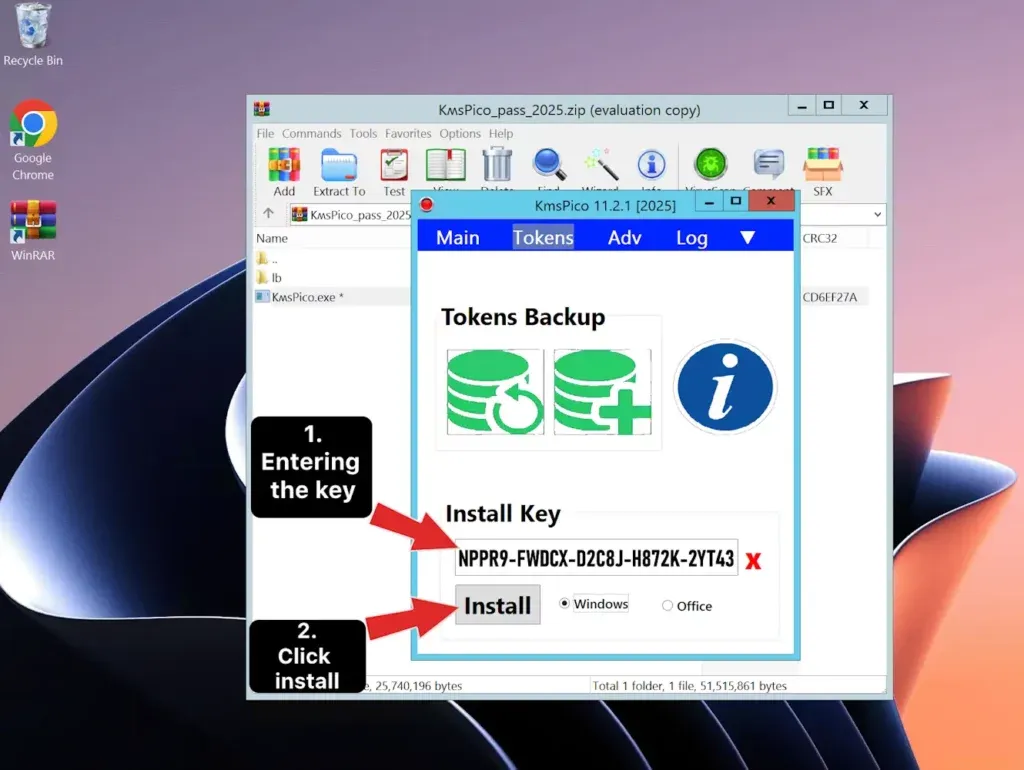Switch to the Main tab in KmsPico
The image size is (1024, 770).
point(457,237)
